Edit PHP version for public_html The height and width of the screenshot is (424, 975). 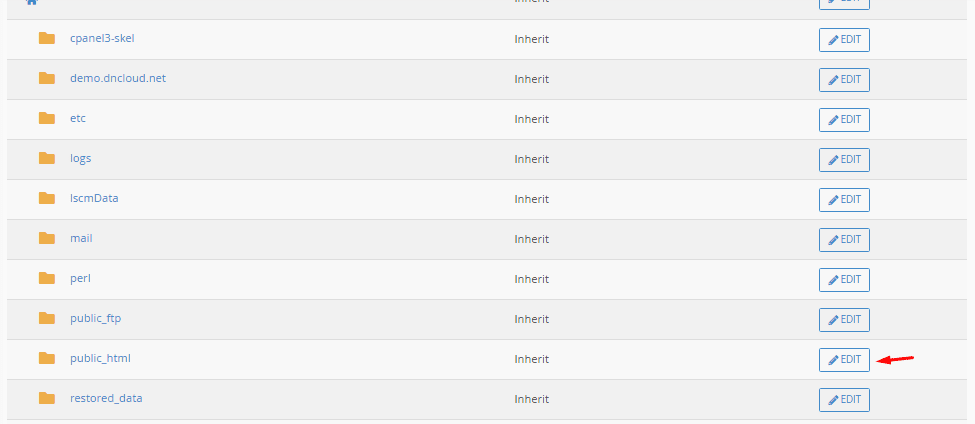click(x=844, y=359)
